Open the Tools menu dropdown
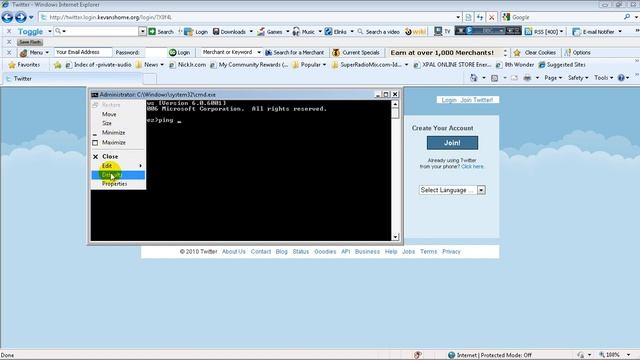The image size is (640, 360). point(603,78)
